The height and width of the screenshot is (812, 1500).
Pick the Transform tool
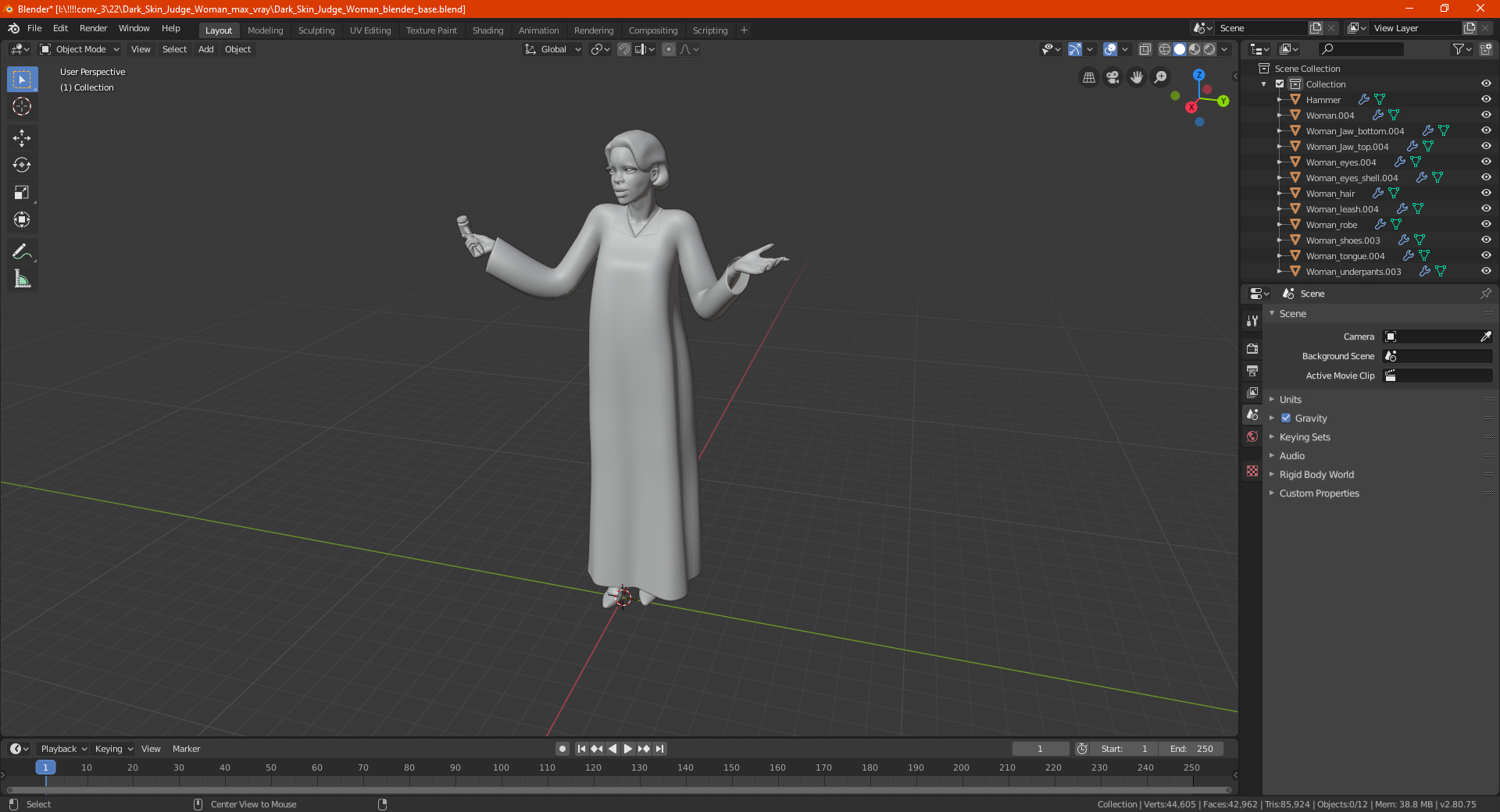22,220
